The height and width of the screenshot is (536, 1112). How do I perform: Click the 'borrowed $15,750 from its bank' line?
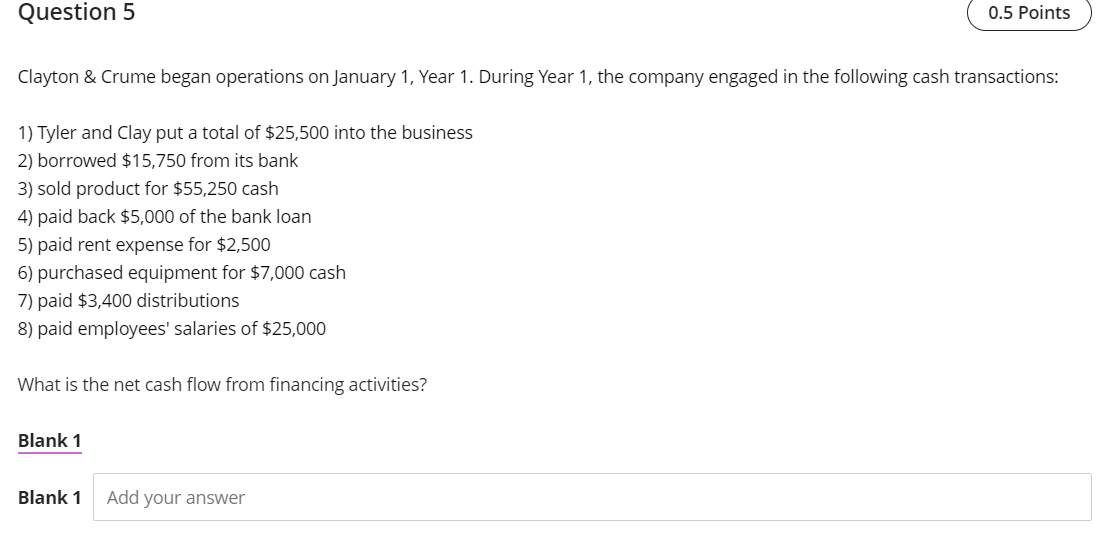(x=158, y=161)
